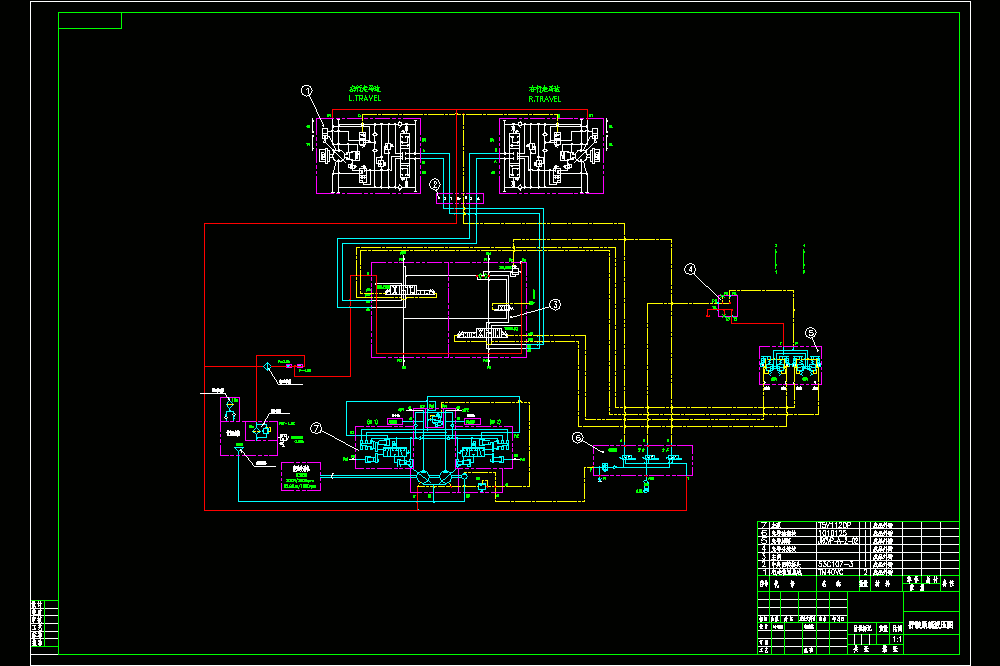The height and width of the screenshot is (666, 1000).
Task: Click the magenta engine data box with green text
Action: coord(301,477)
